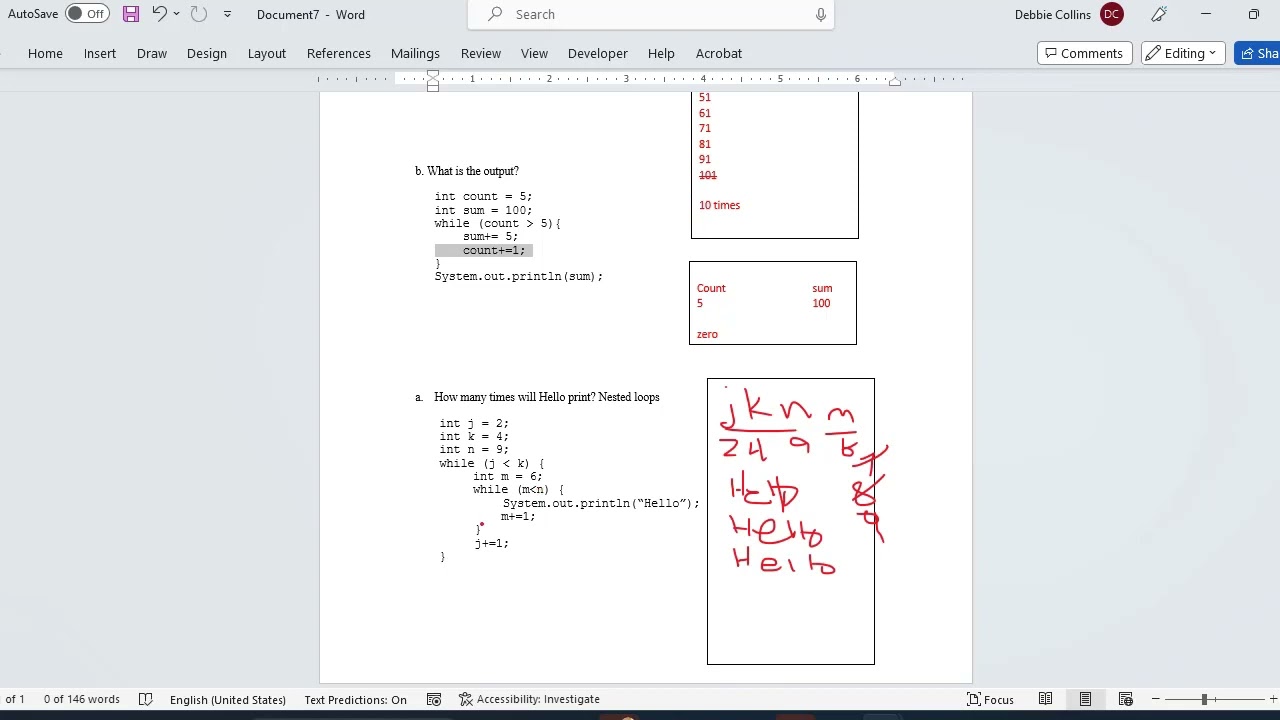Image resolution: width=1280 pixels, height=720 pixels.
Task: Click the Save icon in title bar
Action: [x=131, y=14]
